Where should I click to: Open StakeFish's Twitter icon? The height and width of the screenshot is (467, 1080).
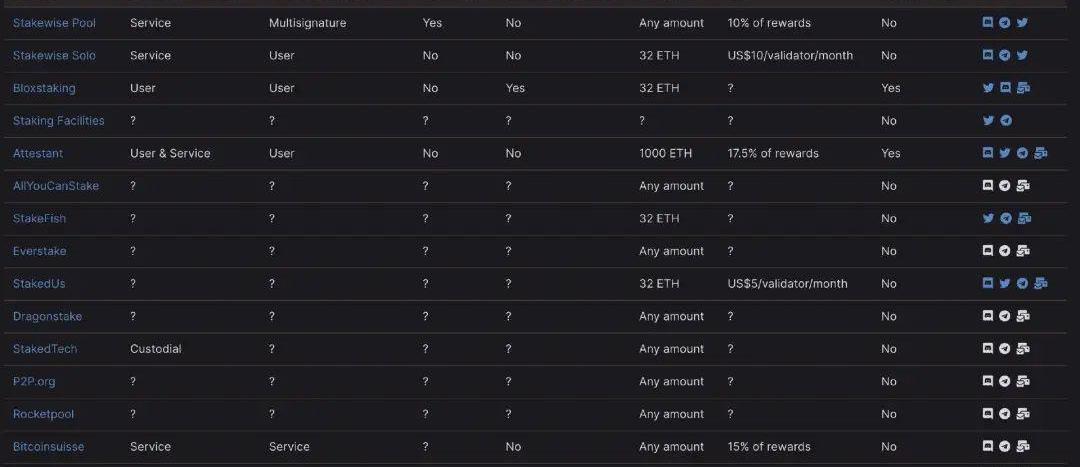(x=988, y=218)
